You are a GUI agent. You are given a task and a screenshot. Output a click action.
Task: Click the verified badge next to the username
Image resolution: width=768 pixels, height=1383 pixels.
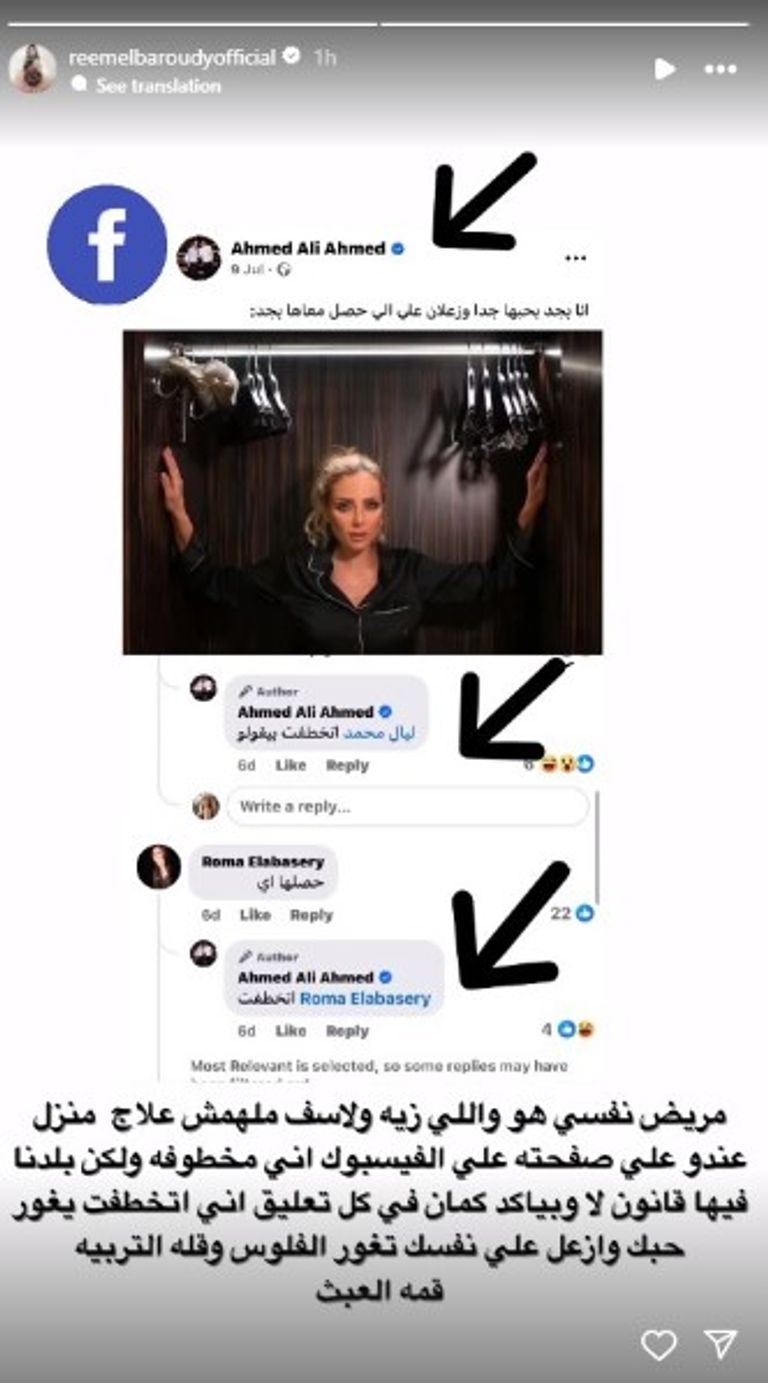pyautogui.click(x=291, y=58)
